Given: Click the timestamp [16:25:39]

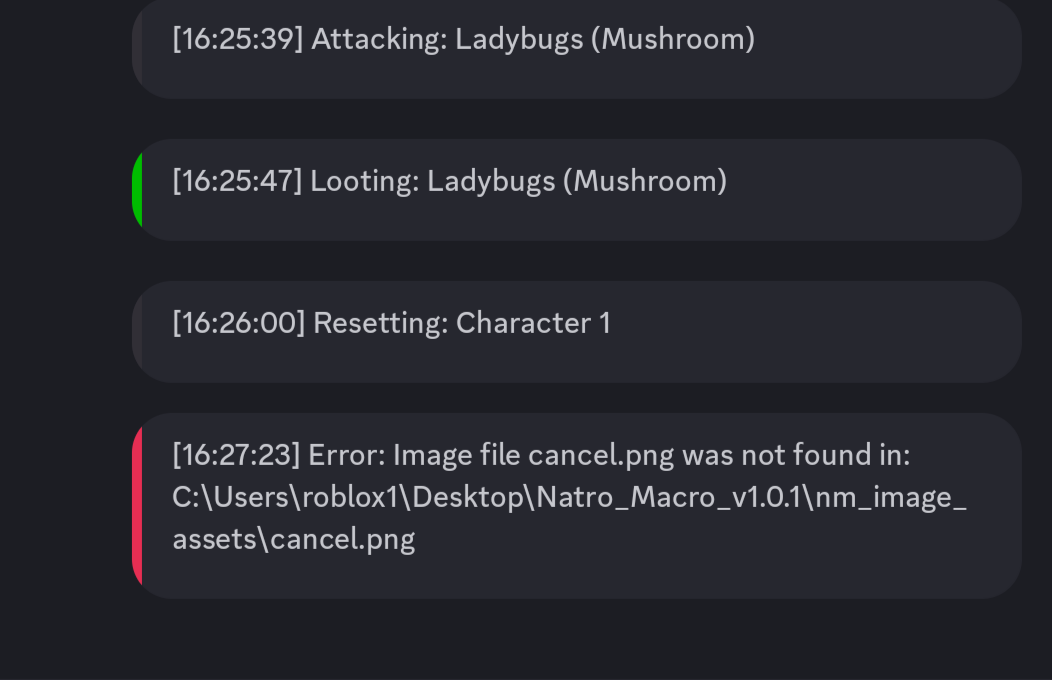Looking at the screenshot, I should coord(237,40).
